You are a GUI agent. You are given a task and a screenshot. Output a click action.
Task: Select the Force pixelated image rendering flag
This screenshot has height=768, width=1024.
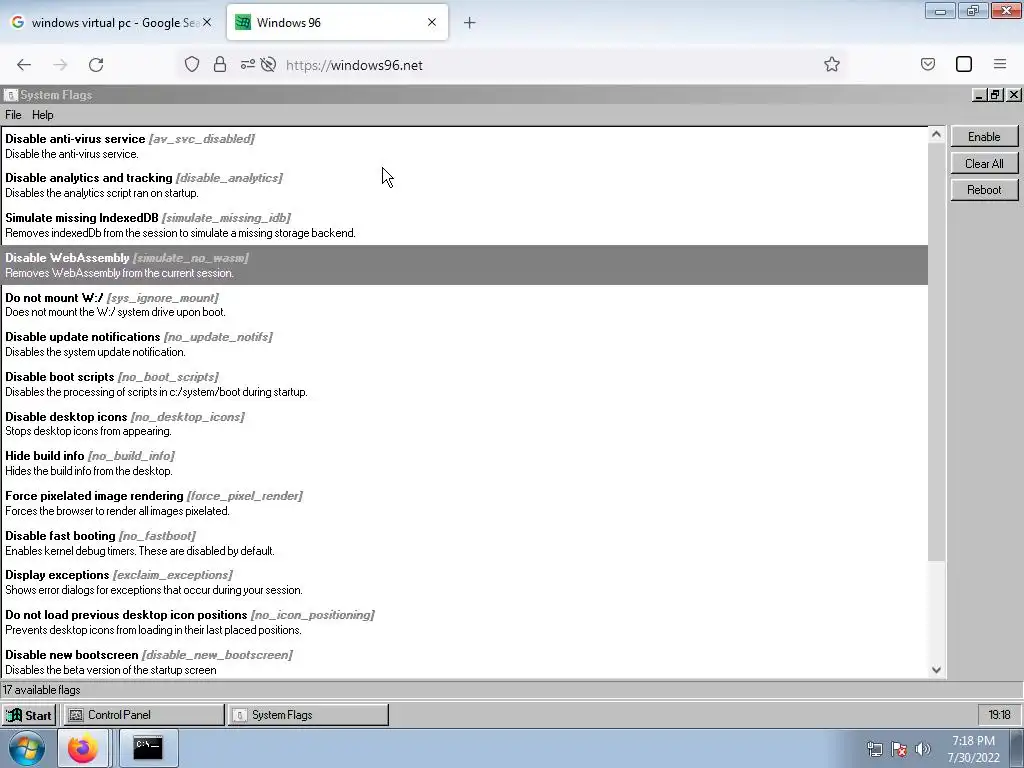464,503
